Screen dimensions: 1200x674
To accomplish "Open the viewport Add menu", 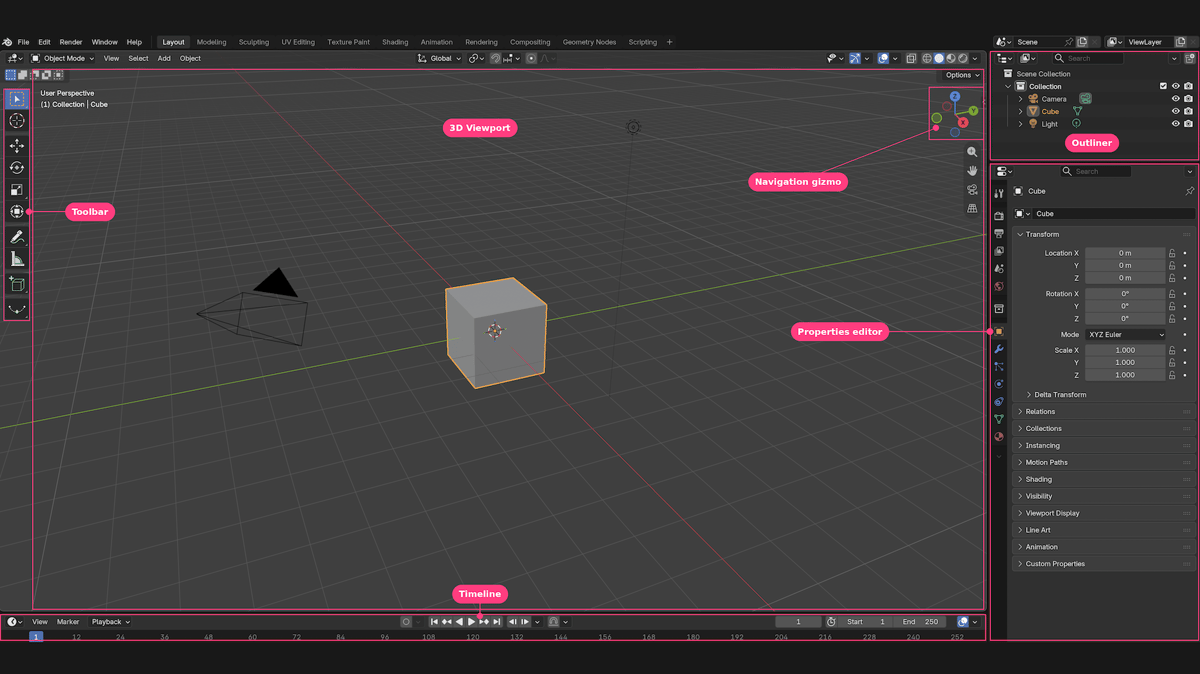I will click(164, 58).
